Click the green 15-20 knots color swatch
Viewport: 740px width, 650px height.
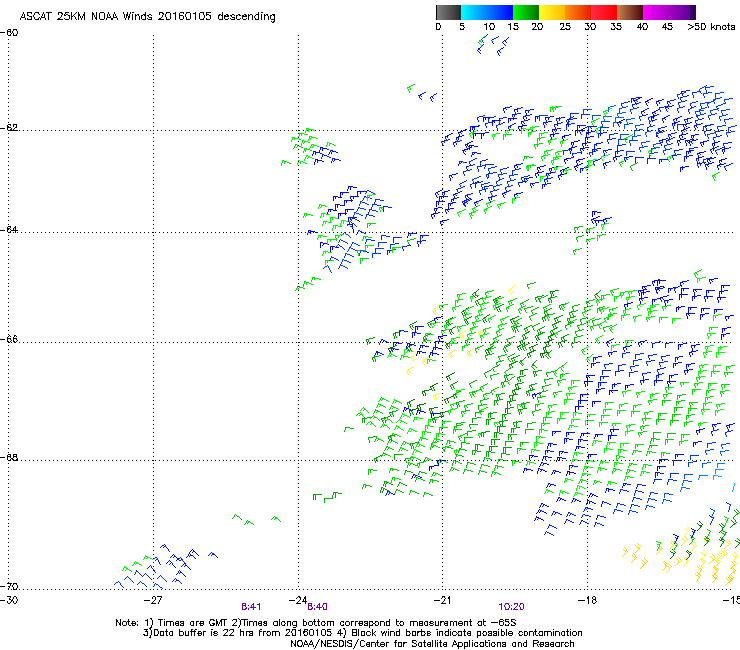point(526,12)
